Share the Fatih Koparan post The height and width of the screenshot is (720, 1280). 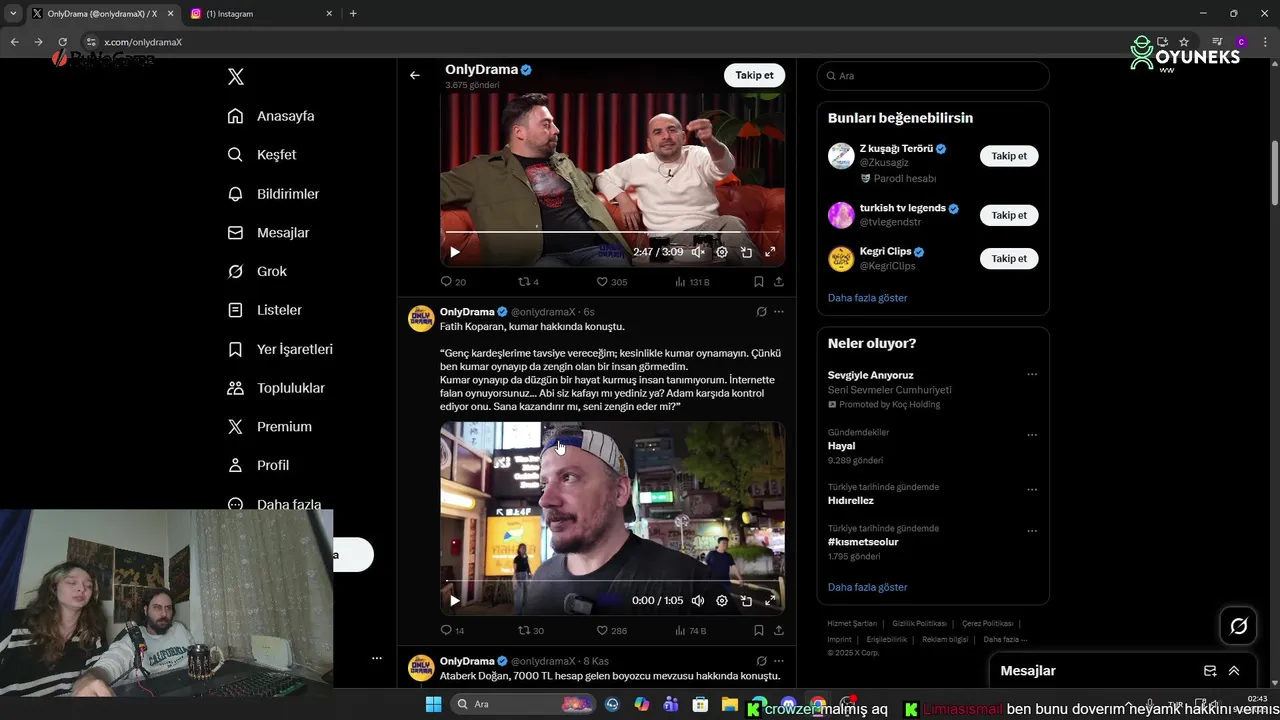coord(779,631)
